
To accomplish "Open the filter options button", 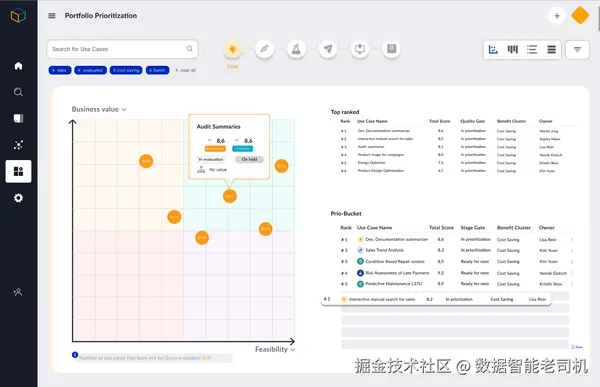I will (x=577, y=49).
